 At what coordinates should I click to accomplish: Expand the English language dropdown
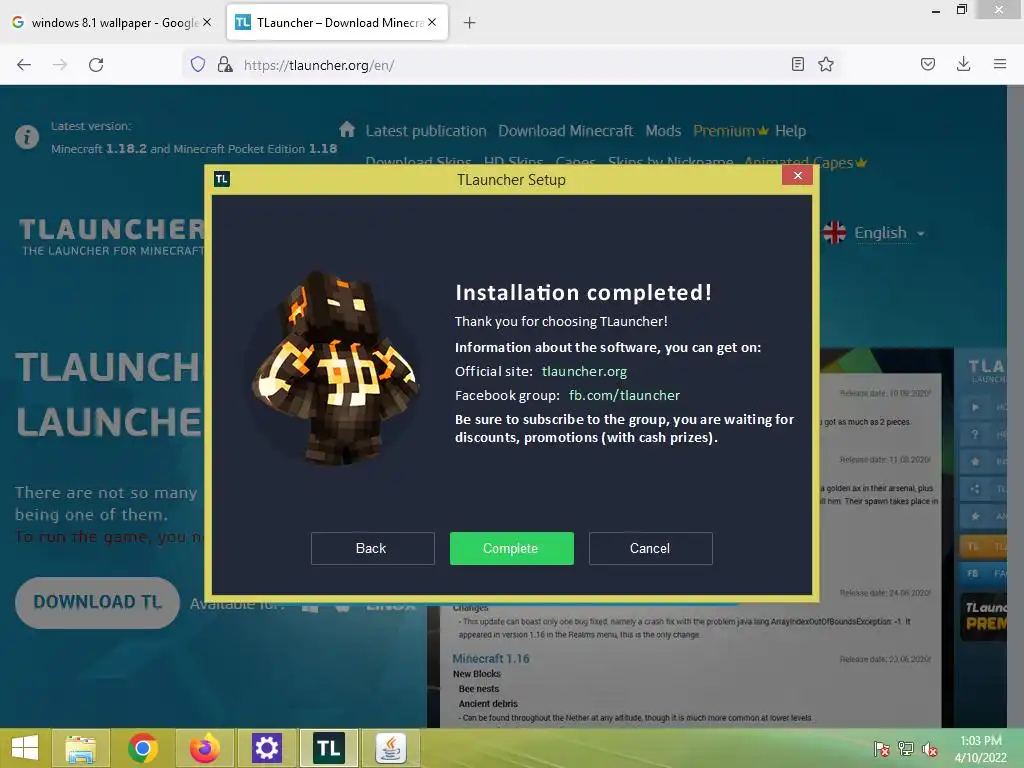pos(889,233)
